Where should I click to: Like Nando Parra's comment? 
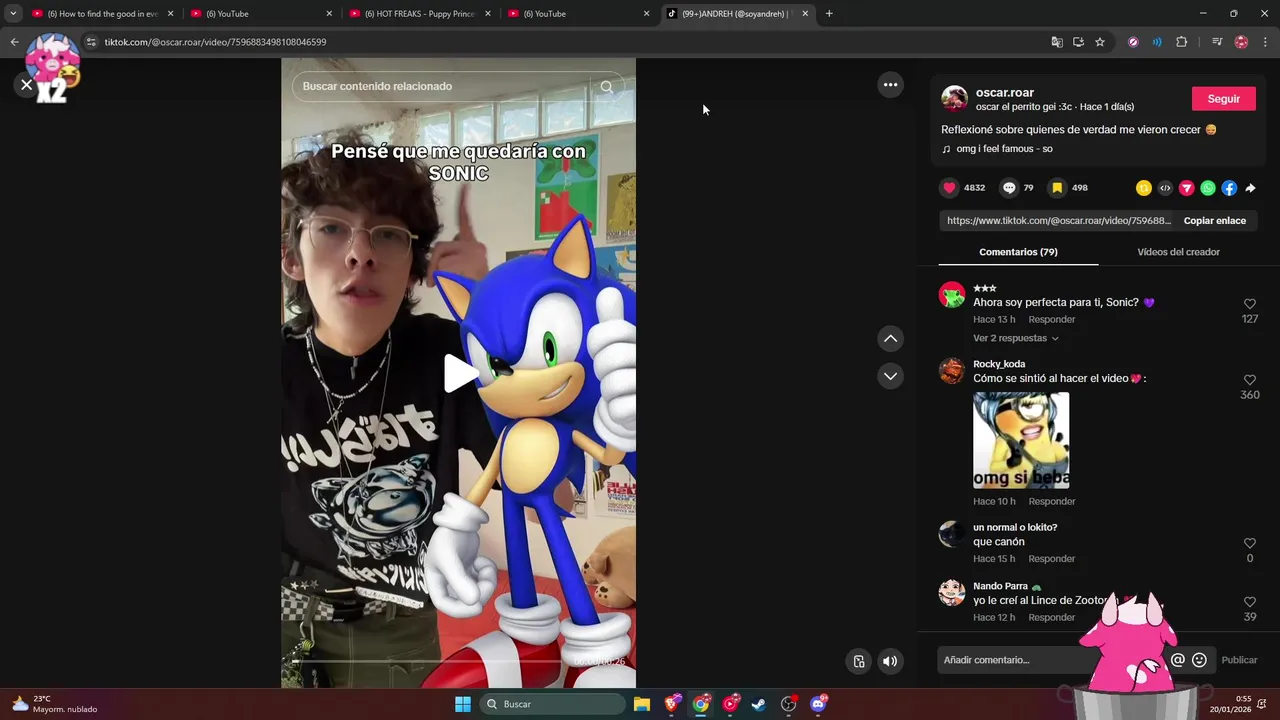(x=1249, y=602)
